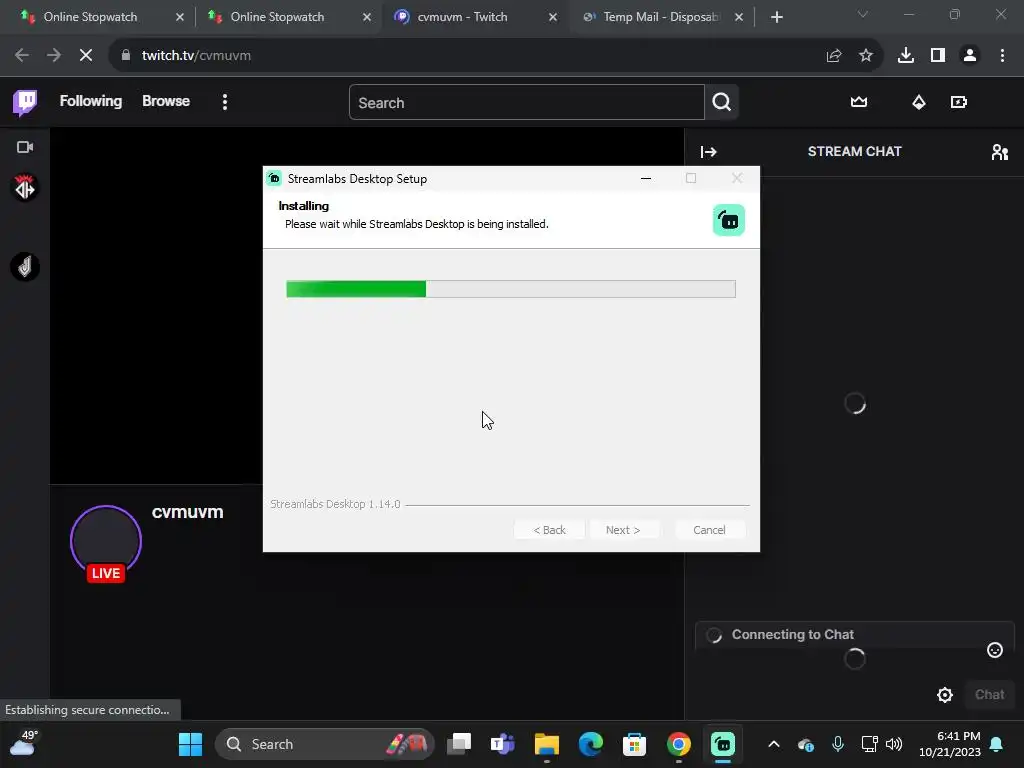The width and height of the screenshot is (1024, 768).
Task: Click the followed channels camera icon
Action: point(25,147)
